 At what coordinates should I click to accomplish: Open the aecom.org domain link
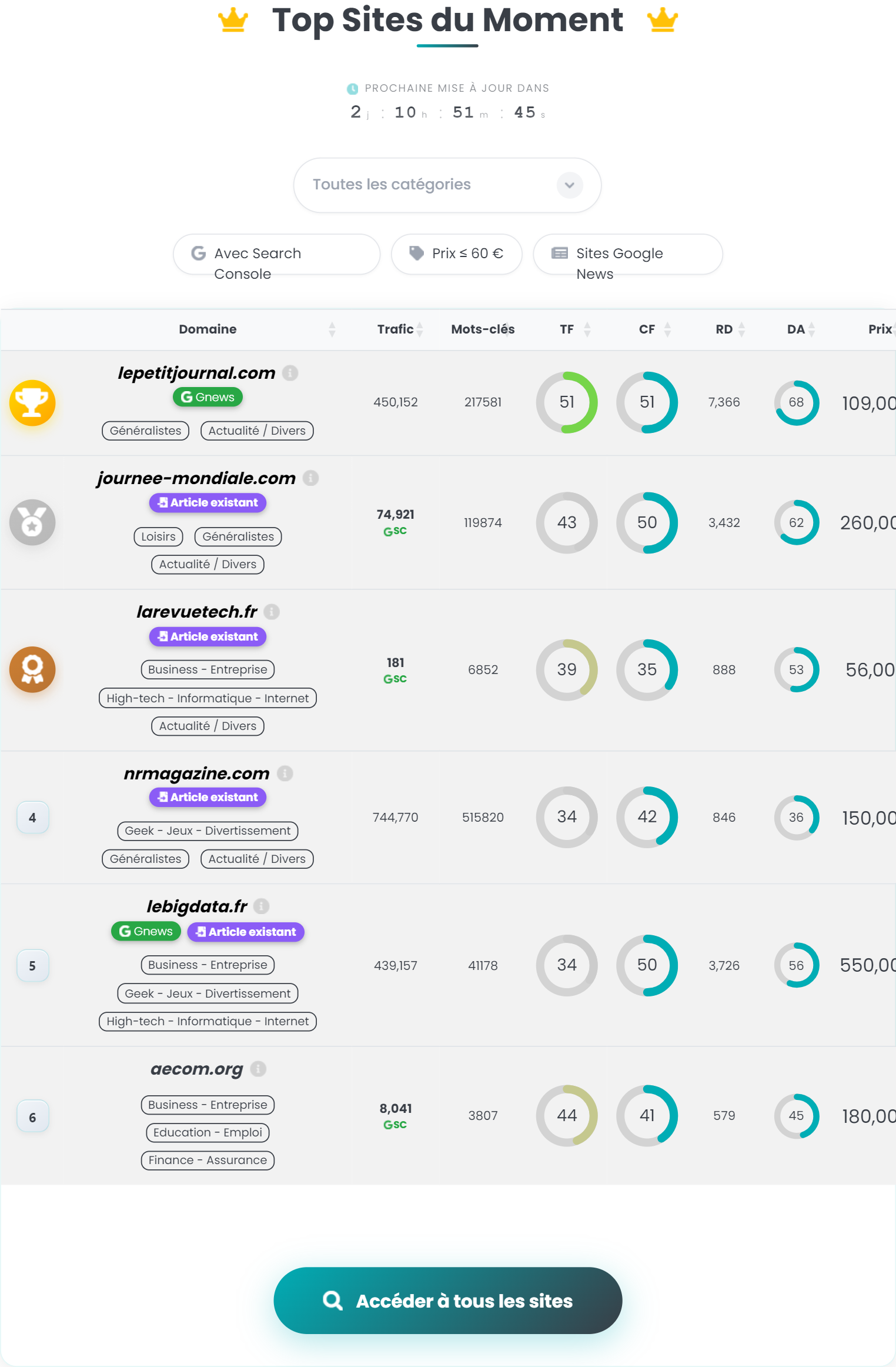pos(197,1069)
